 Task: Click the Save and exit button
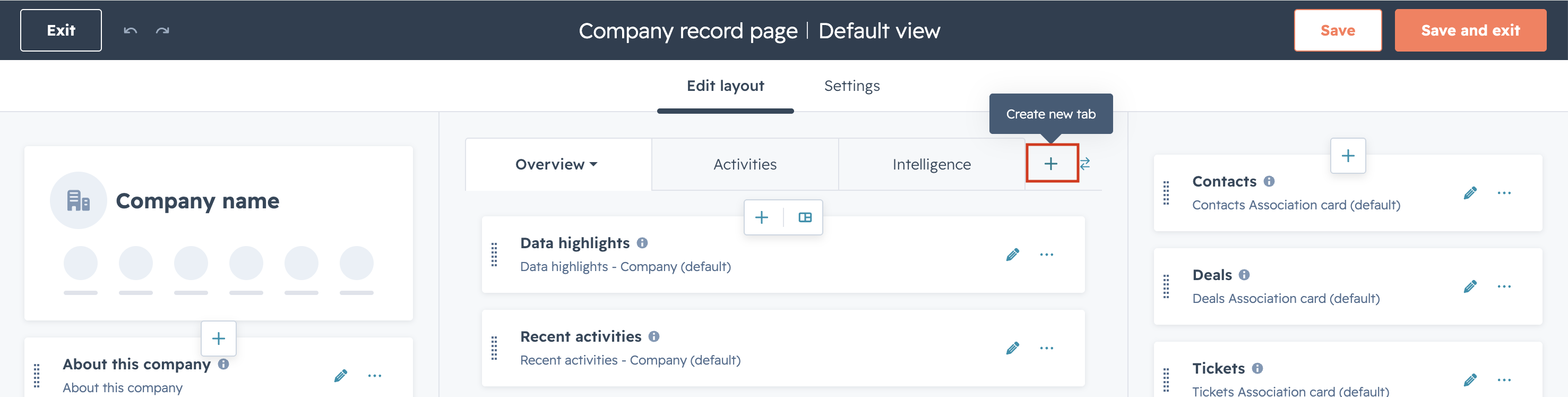point(1470,30)
